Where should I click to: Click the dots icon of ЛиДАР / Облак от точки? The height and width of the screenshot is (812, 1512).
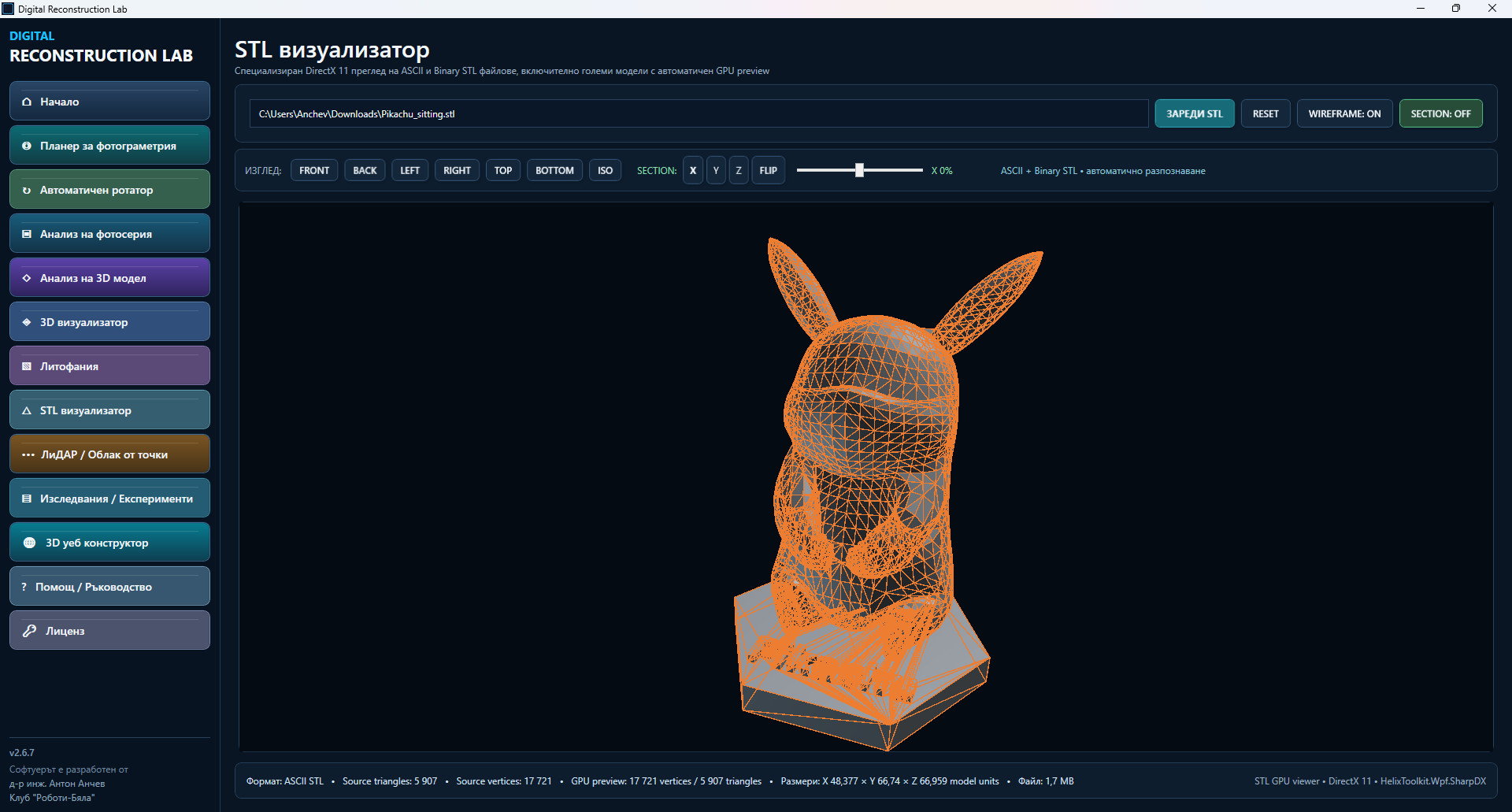(28, 454)
